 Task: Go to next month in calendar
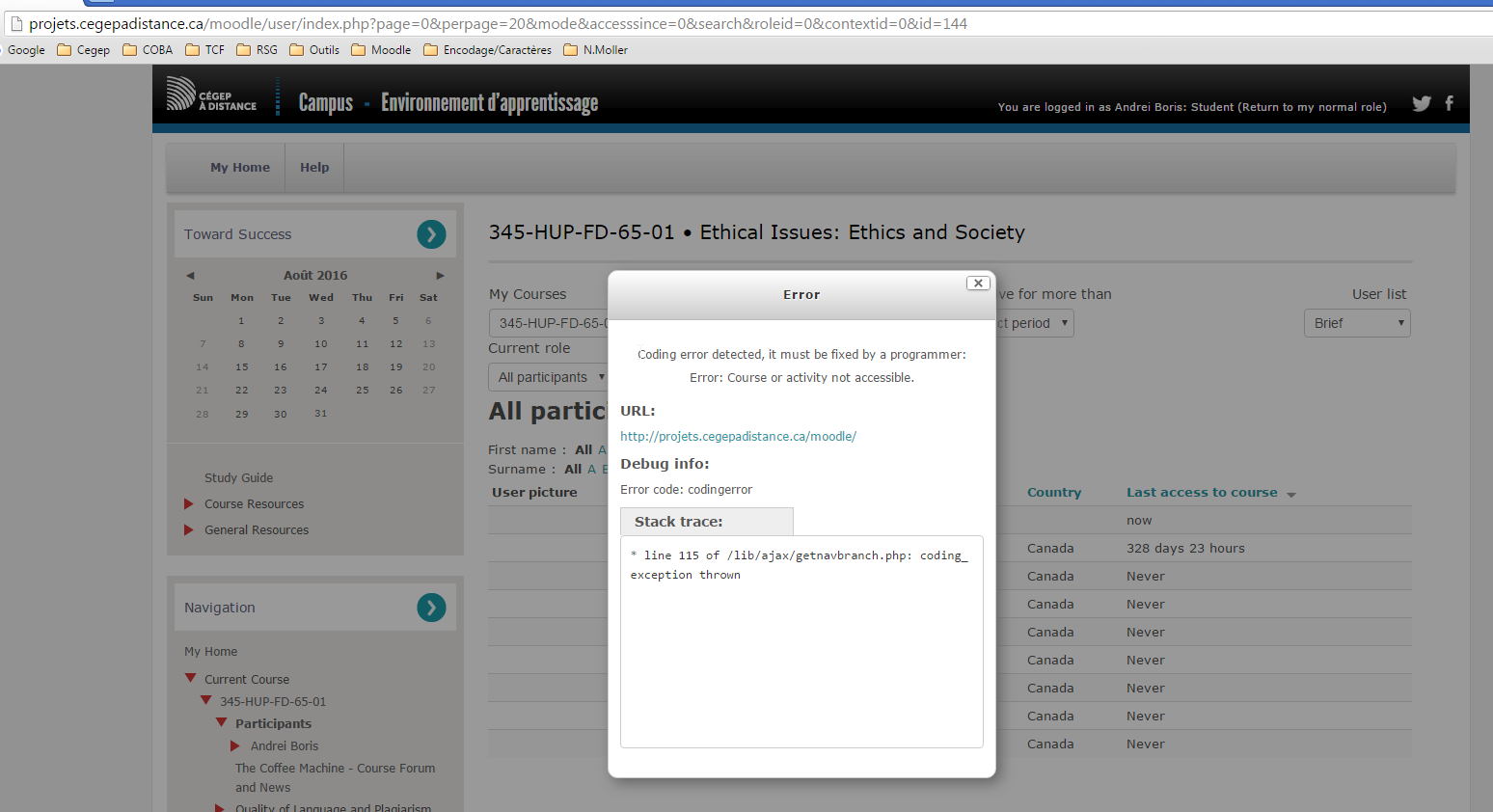coord(440,276)
